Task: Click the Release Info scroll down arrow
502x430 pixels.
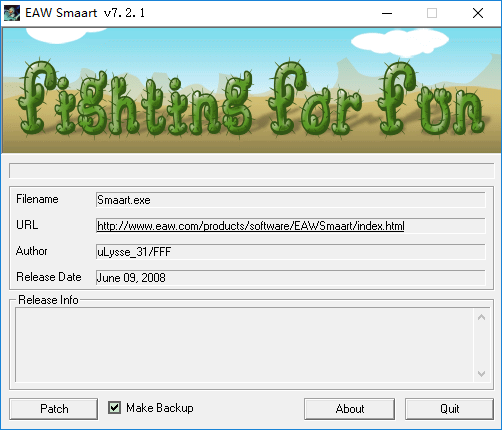Action: pos(481,374)
